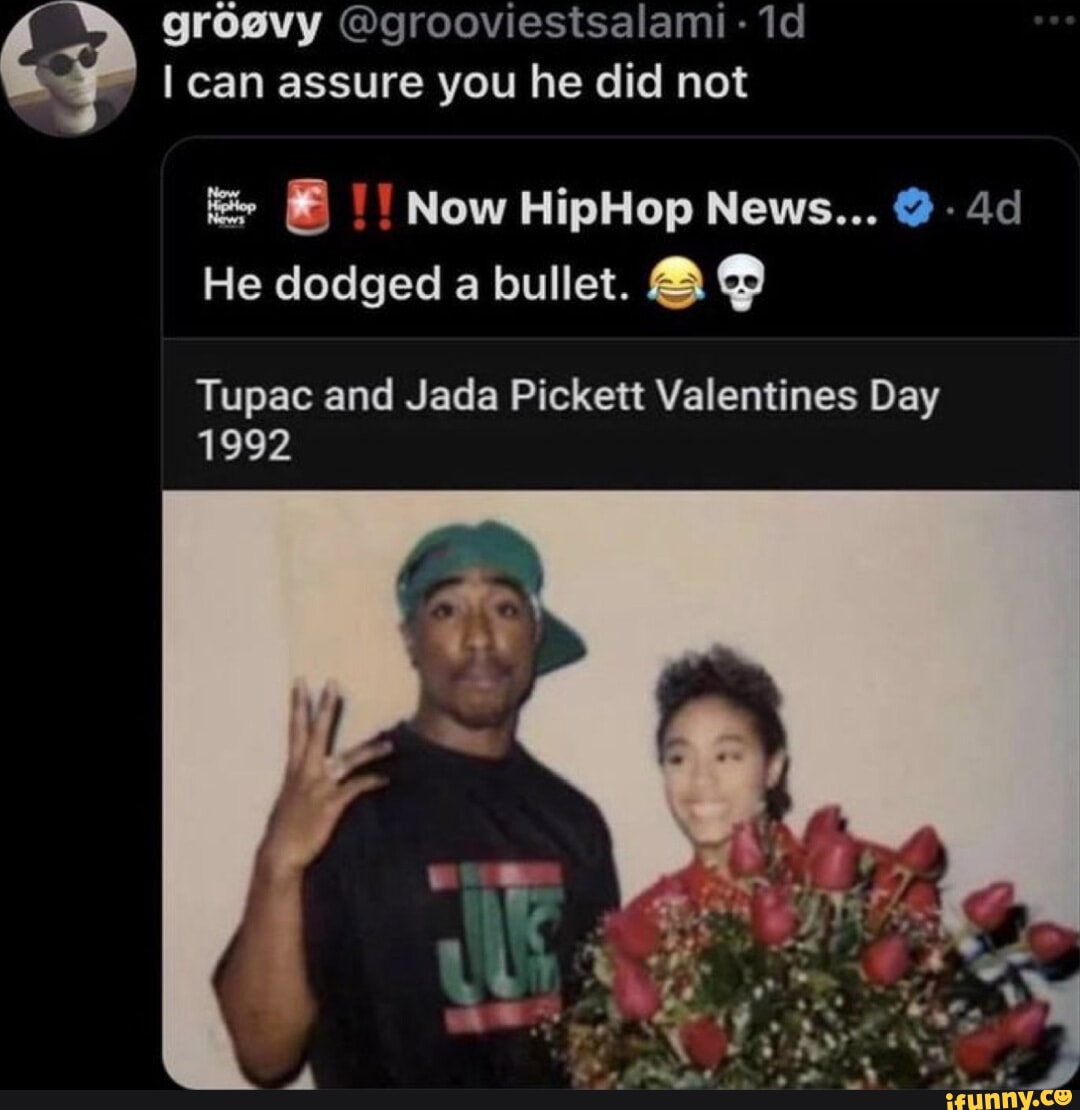Click the gröøvy display name

point(242,24)
